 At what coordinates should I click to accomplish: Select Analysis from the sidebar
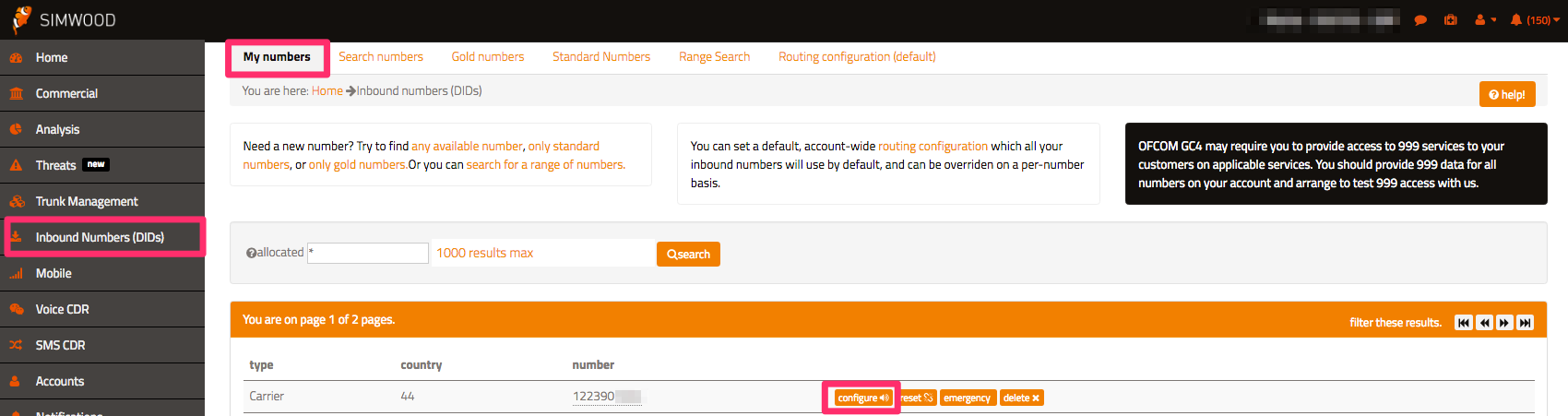(x=102, y=129)
